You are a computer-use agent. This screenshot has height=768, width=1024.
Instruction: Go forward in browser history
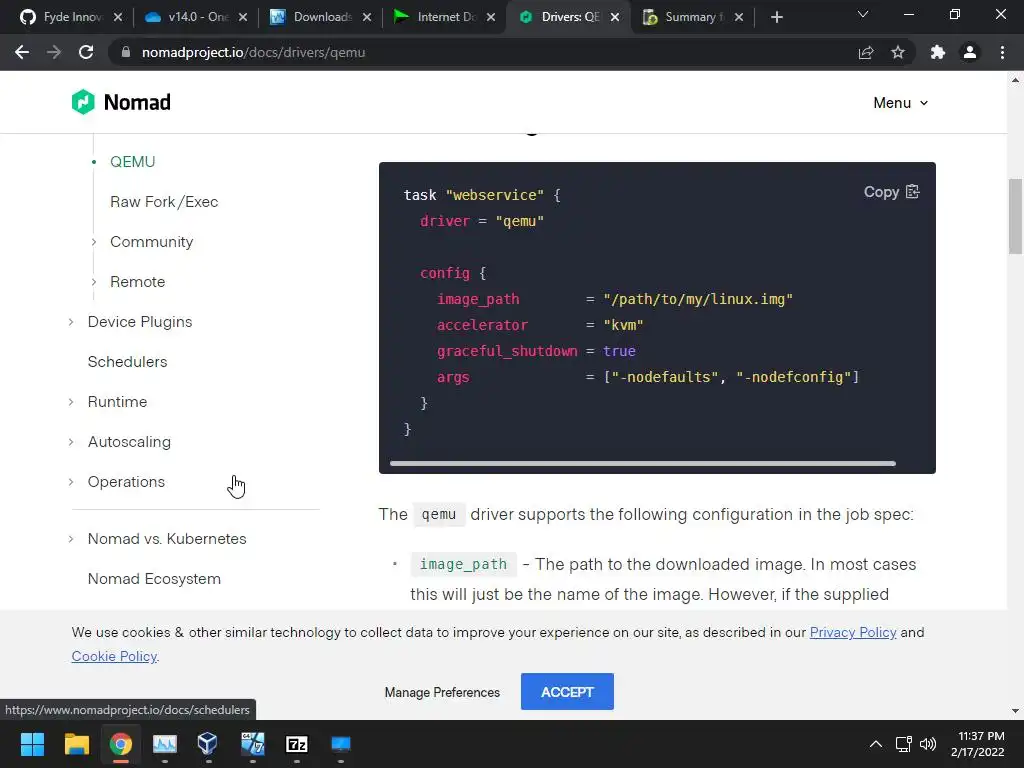[54, 52]
